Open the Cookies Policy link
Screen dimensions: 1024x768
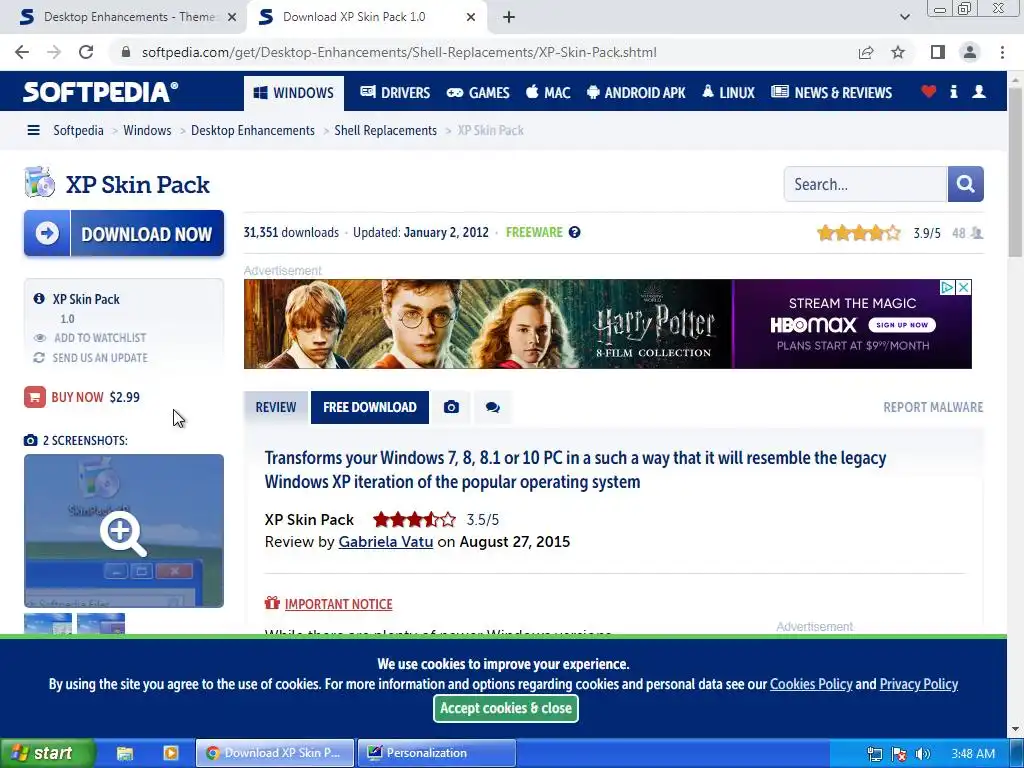[x=811, y=684]
